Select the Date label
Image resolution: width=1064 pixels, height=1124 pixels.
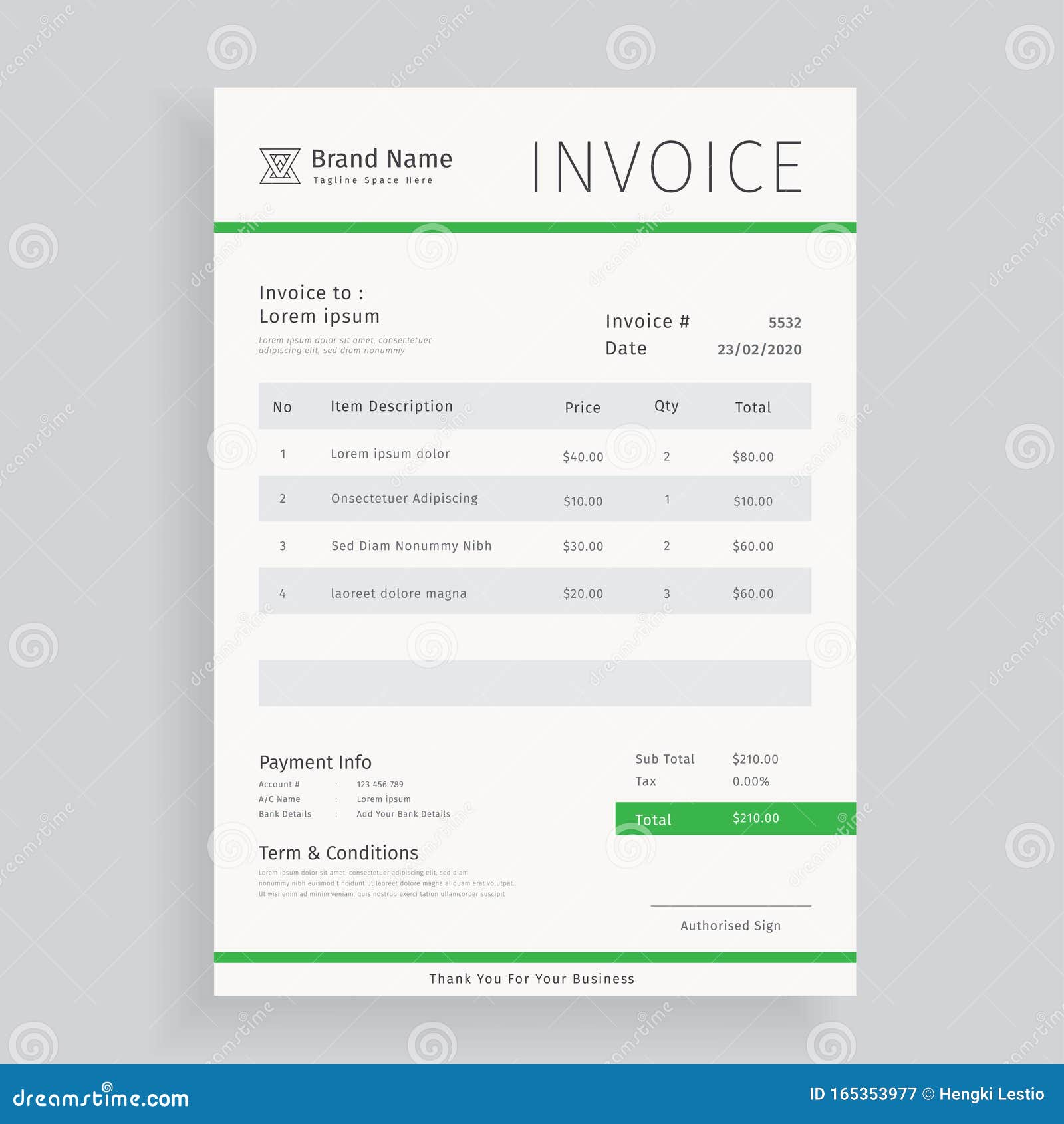625,348
